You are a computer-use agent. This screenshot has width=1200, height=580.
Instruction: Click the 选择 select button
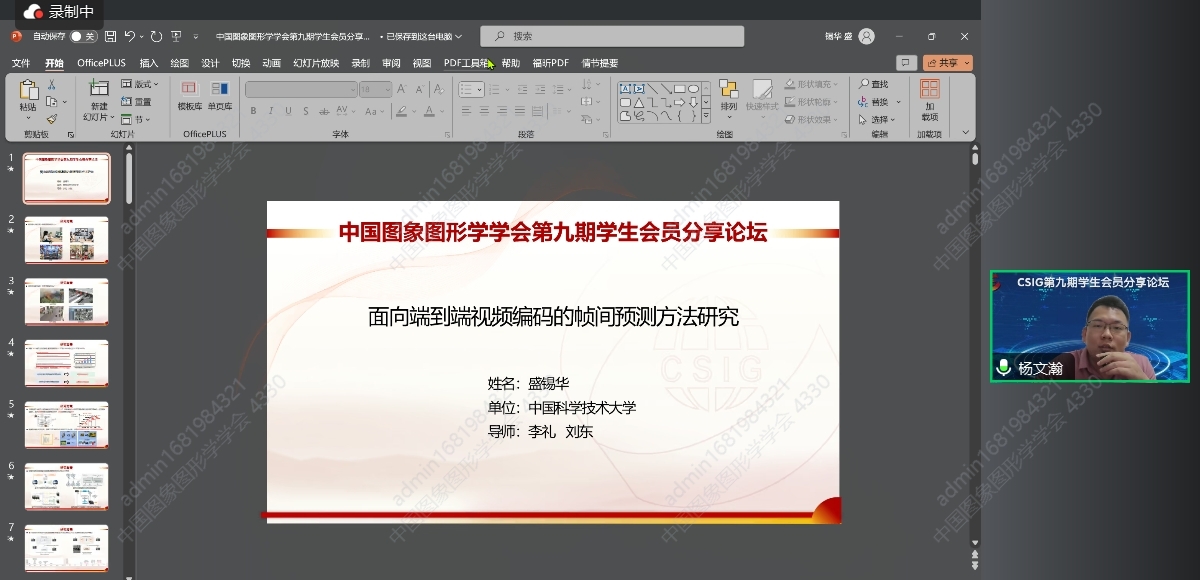[x=878, y=119]
